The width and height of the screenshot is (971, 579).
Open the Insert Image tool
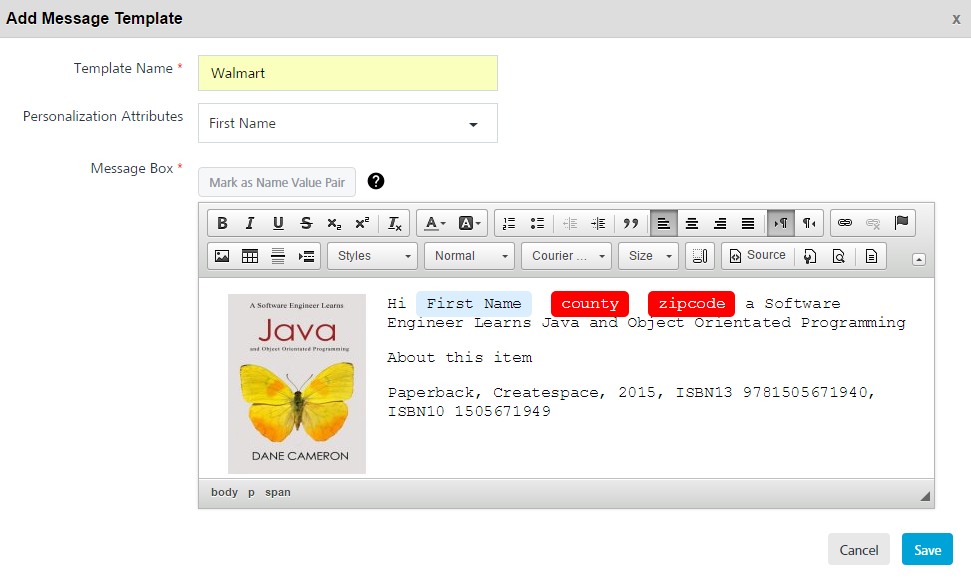tap(220, 255)
